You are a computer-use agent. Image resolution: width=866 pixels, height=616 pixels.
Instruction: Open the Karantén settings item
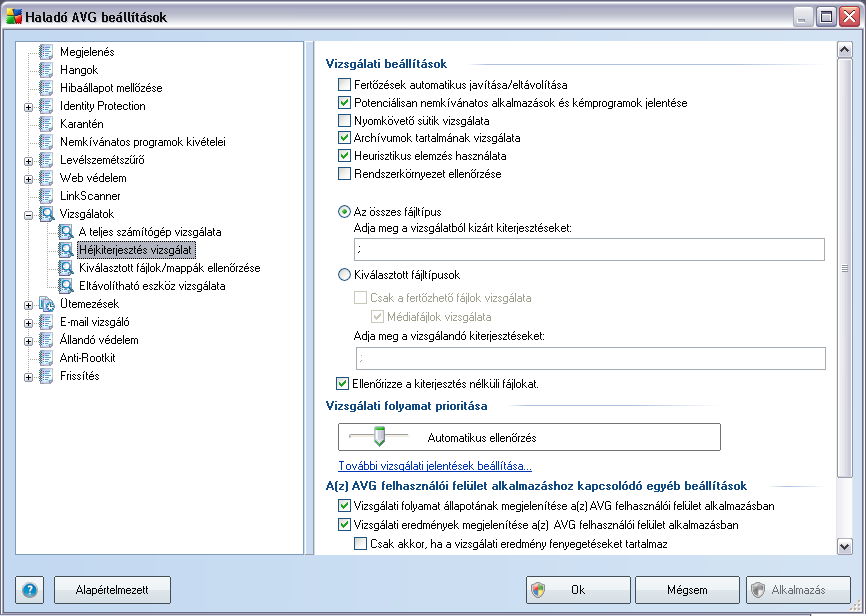click(81, 124)
